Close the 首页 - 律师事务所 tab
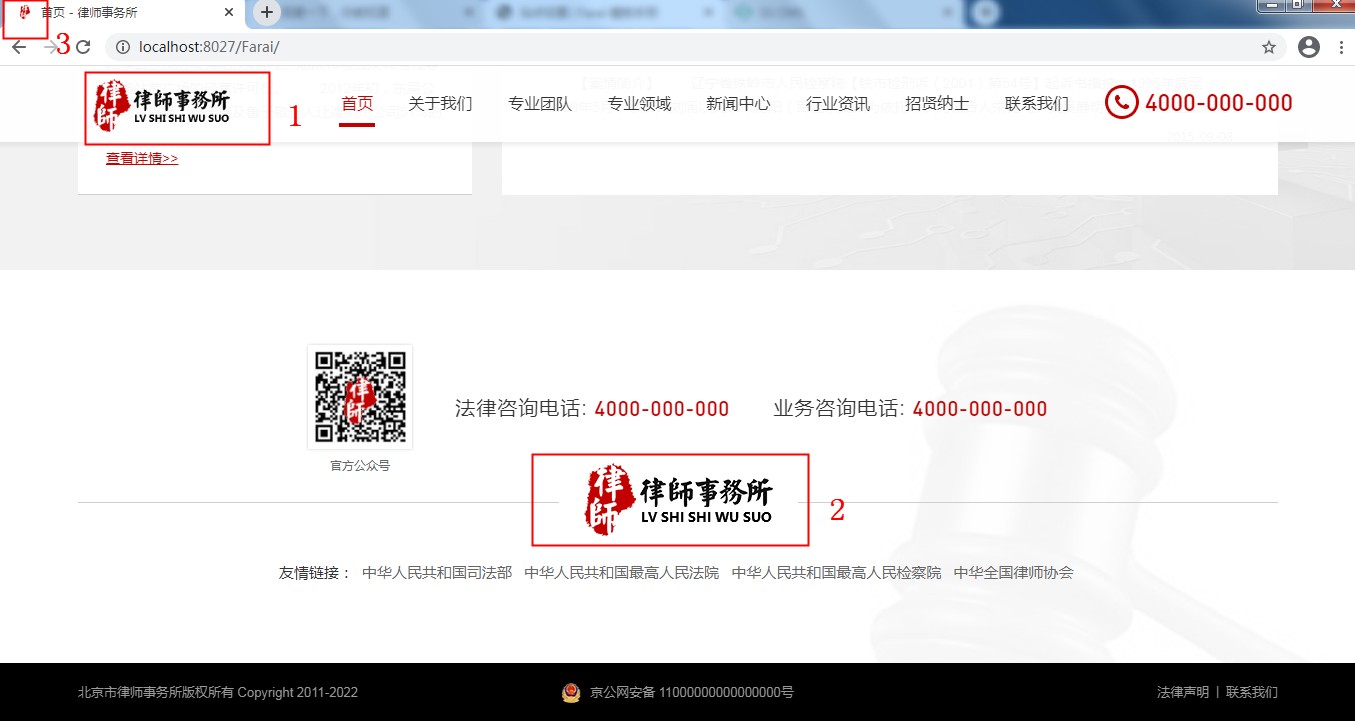Viewport: 1355px width, 721px height. (229, 13)
